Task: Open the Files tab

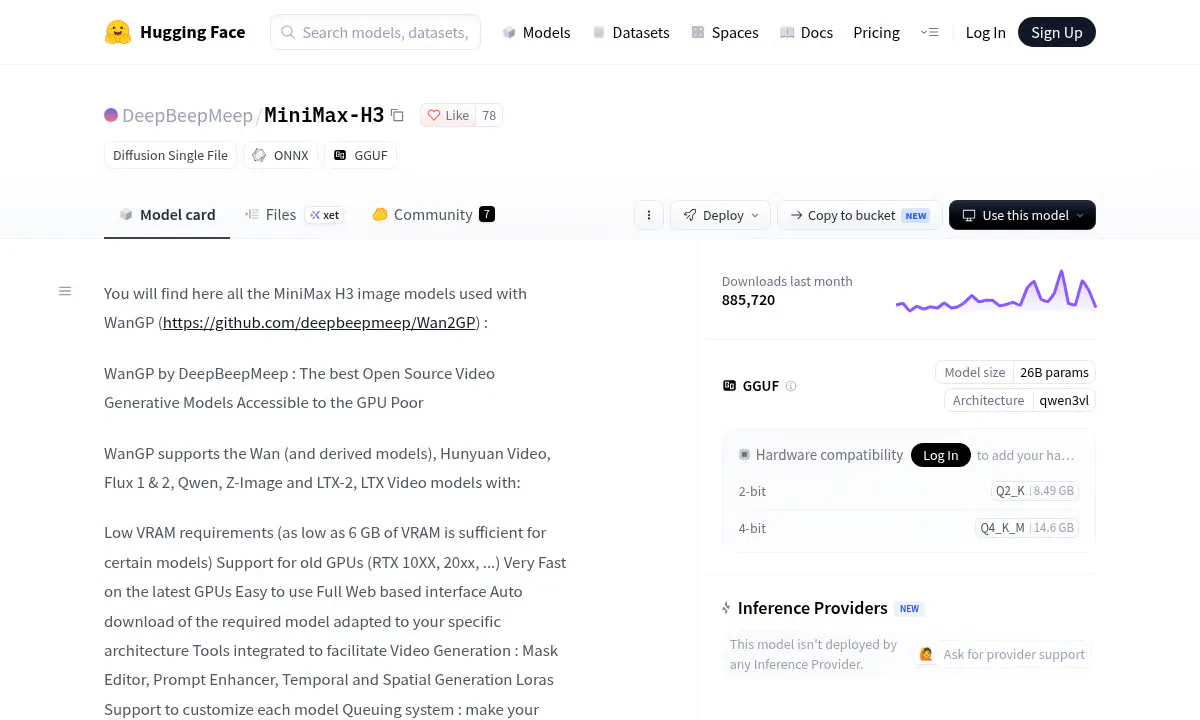Action: [x=294, y=214]
